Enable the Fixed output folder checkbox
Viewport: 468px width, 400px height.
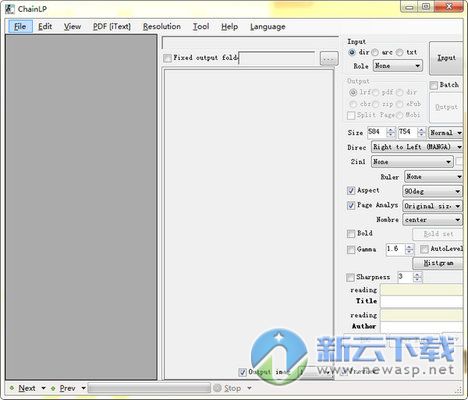167,58
